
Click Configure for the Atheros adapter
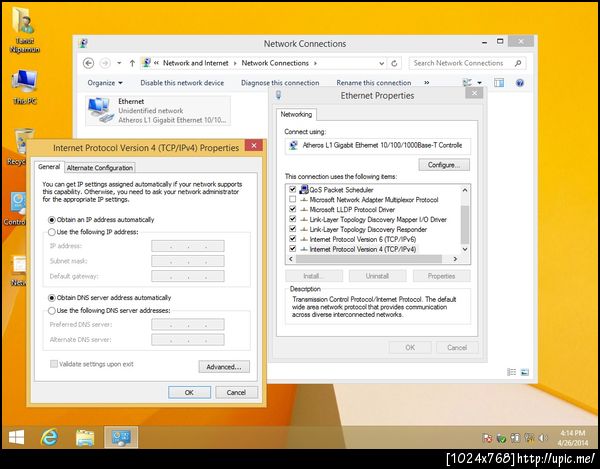pos(444,165)
